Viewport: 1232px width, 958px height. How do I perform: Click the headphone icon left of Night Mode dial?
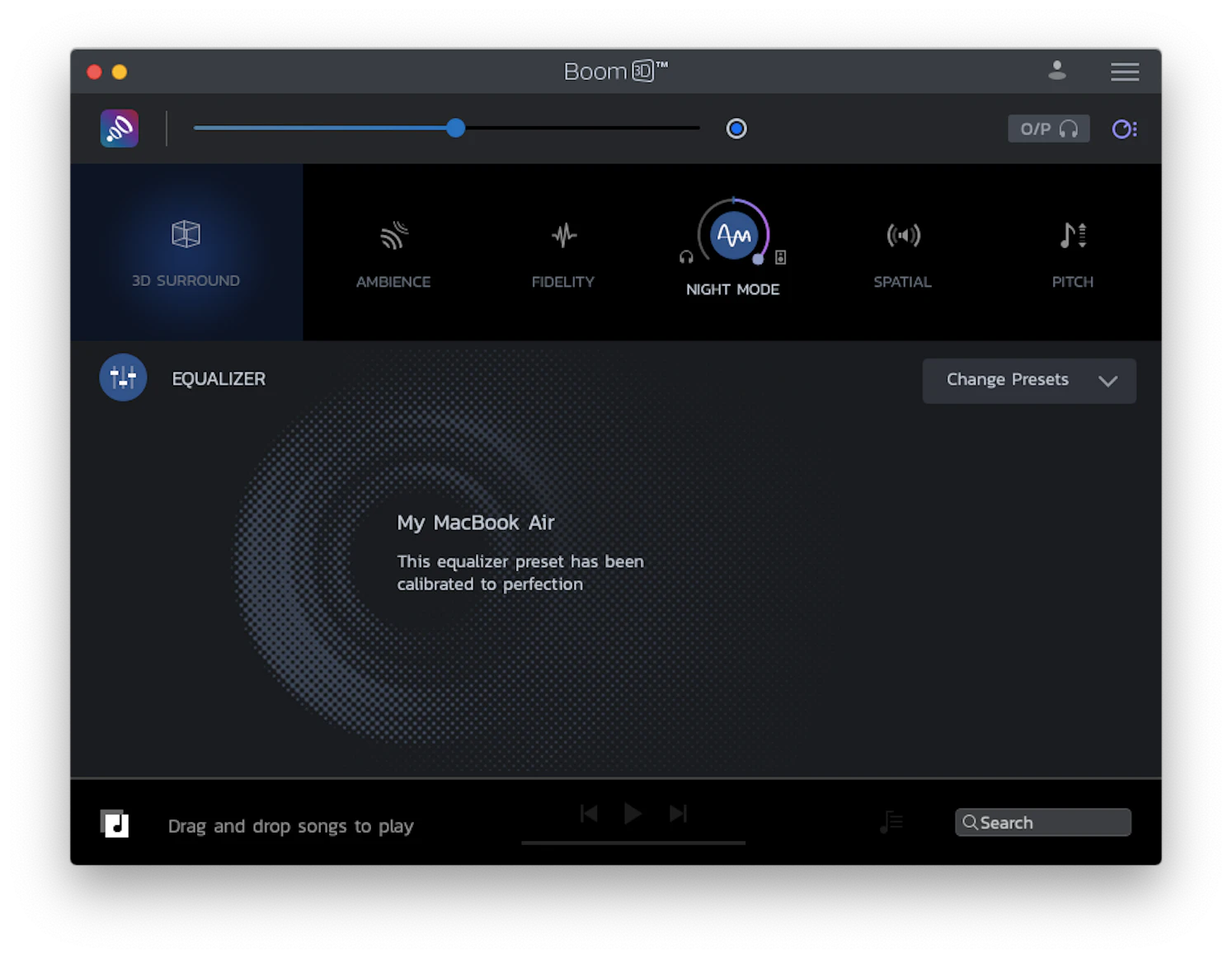point(686,257)
